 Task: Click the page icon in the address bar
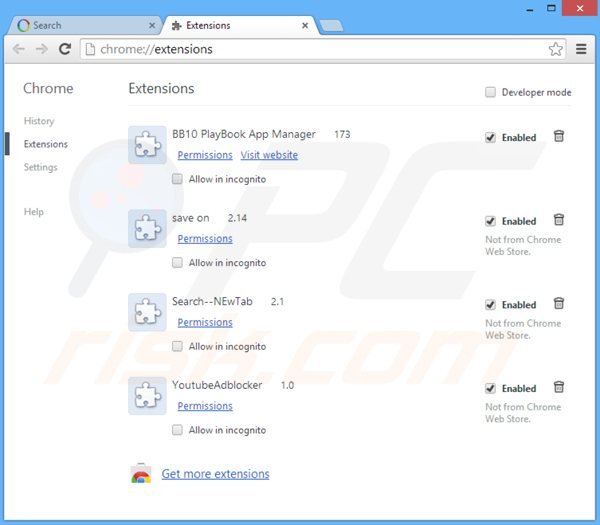[x=90, y=49]
